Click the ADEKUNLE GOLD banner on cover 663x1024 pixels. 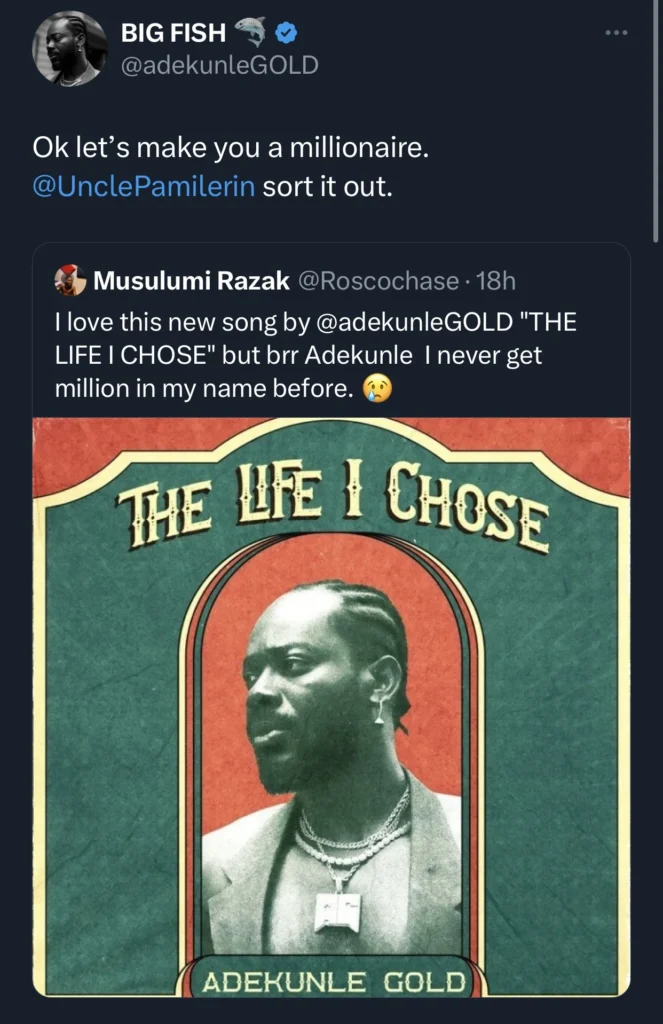(334, 981)
